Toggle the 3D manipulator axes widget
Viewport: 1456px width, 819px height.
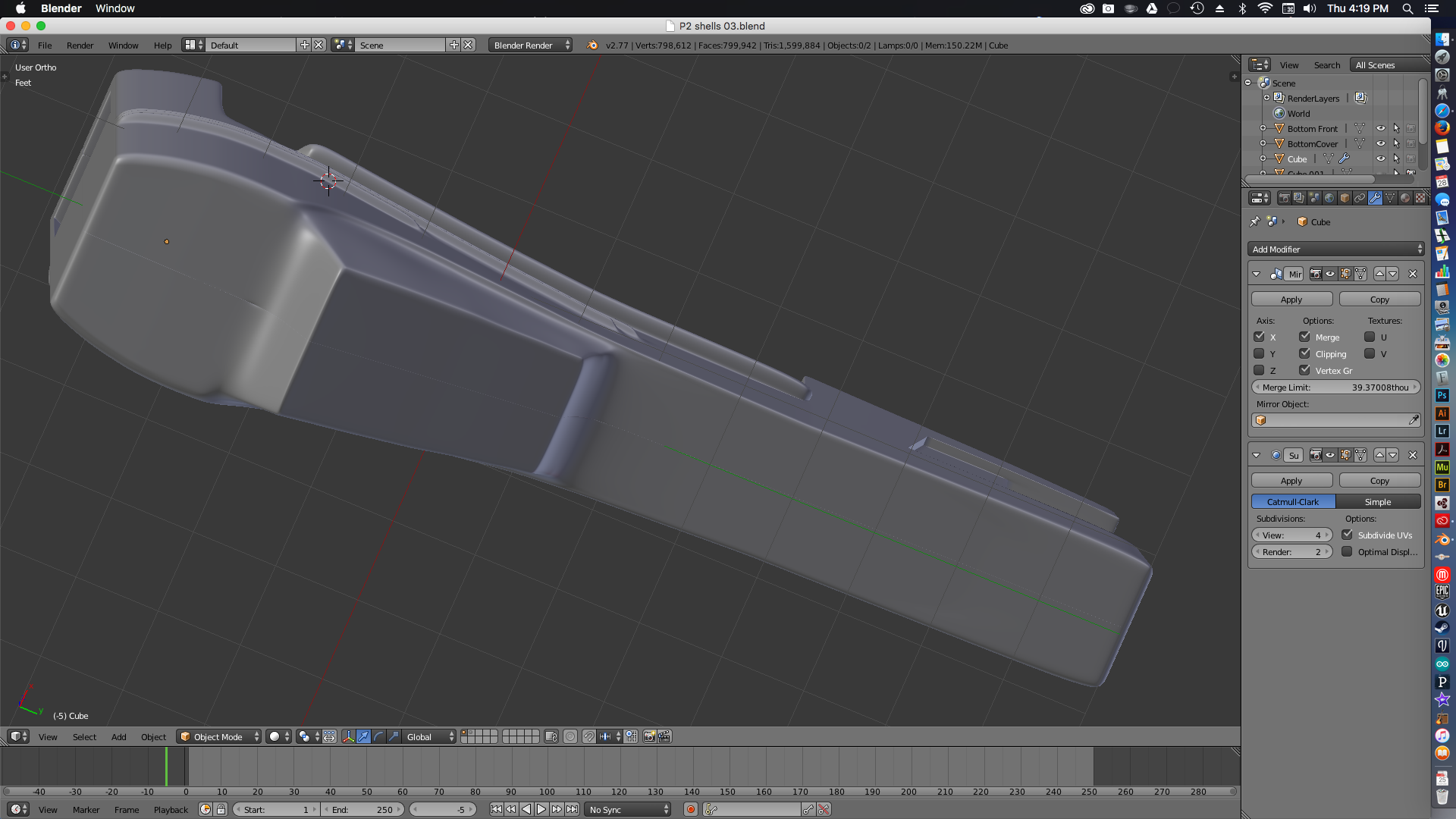[348, 736]
